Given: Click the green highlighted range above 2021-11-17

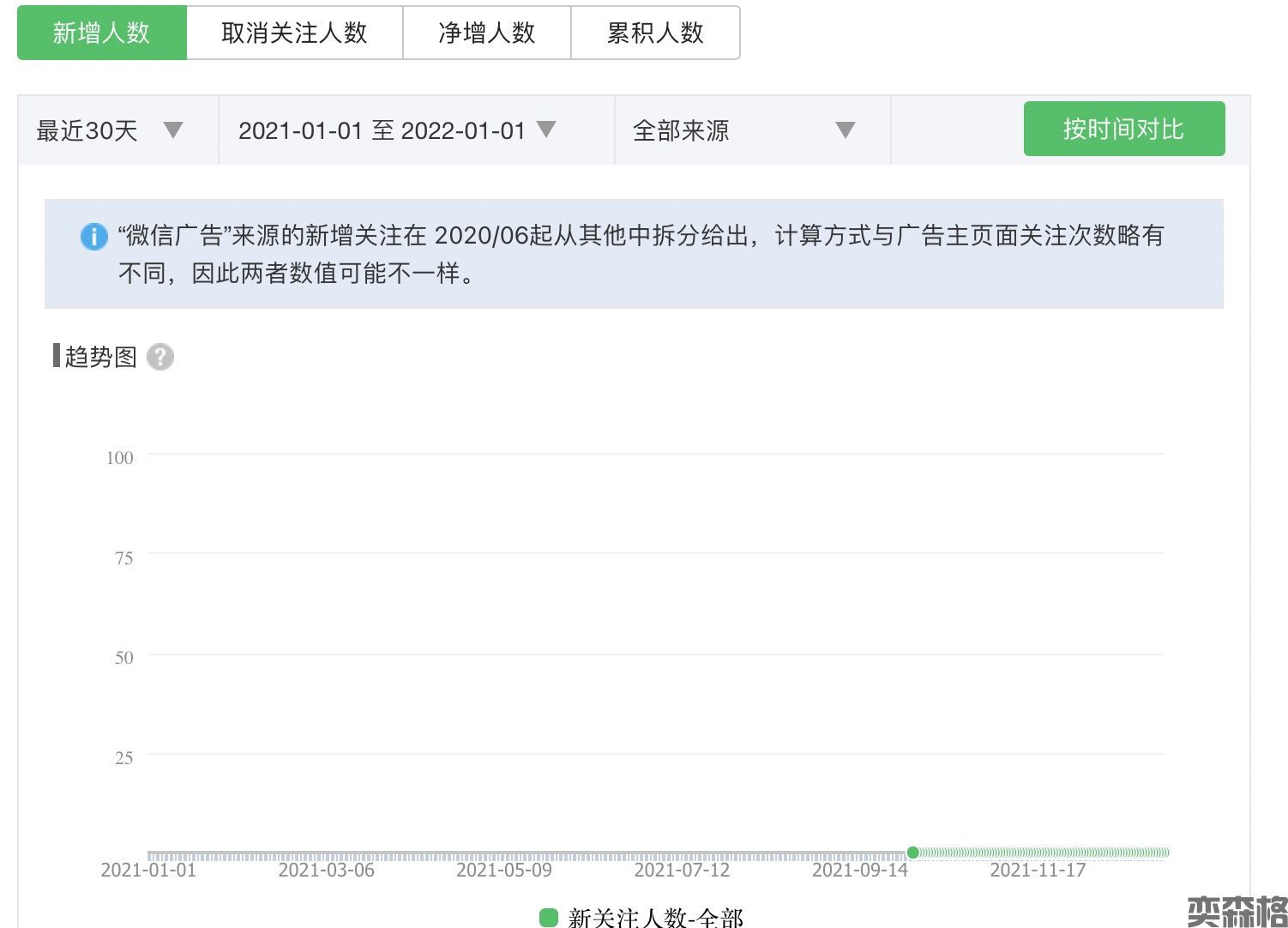Looking at the screenshot, I should point(1038,853).
